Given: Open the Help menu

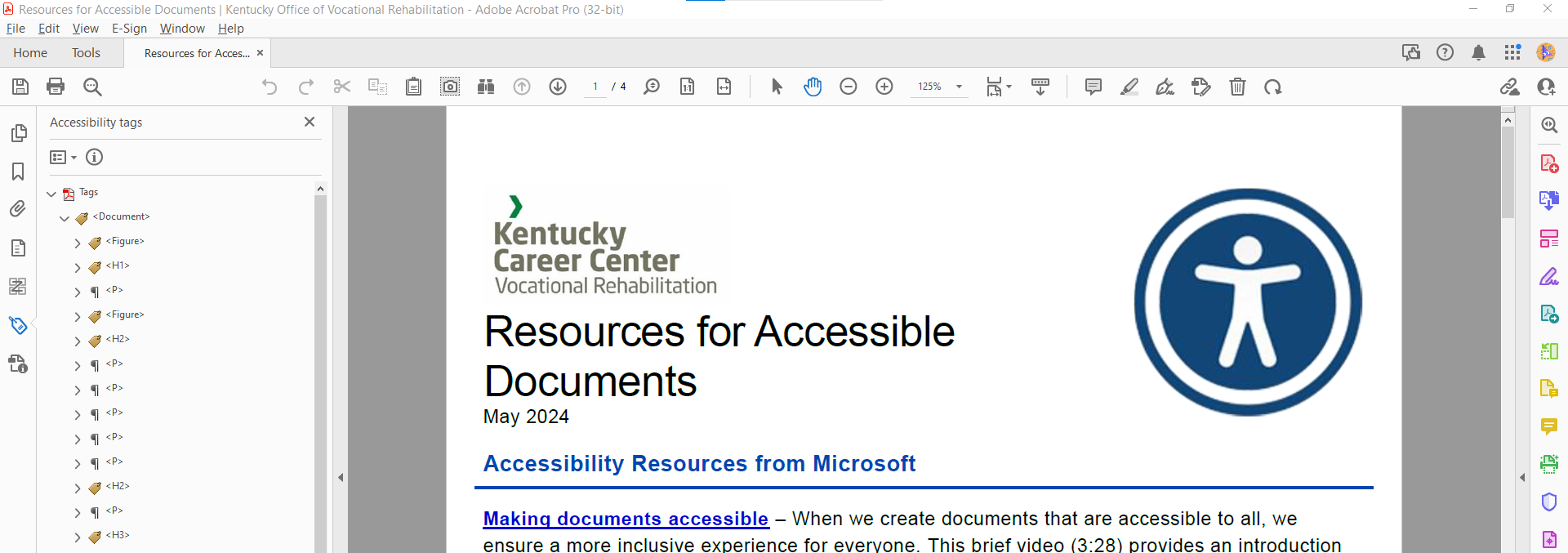Looking at the screenshot, I should click(231, 29).
